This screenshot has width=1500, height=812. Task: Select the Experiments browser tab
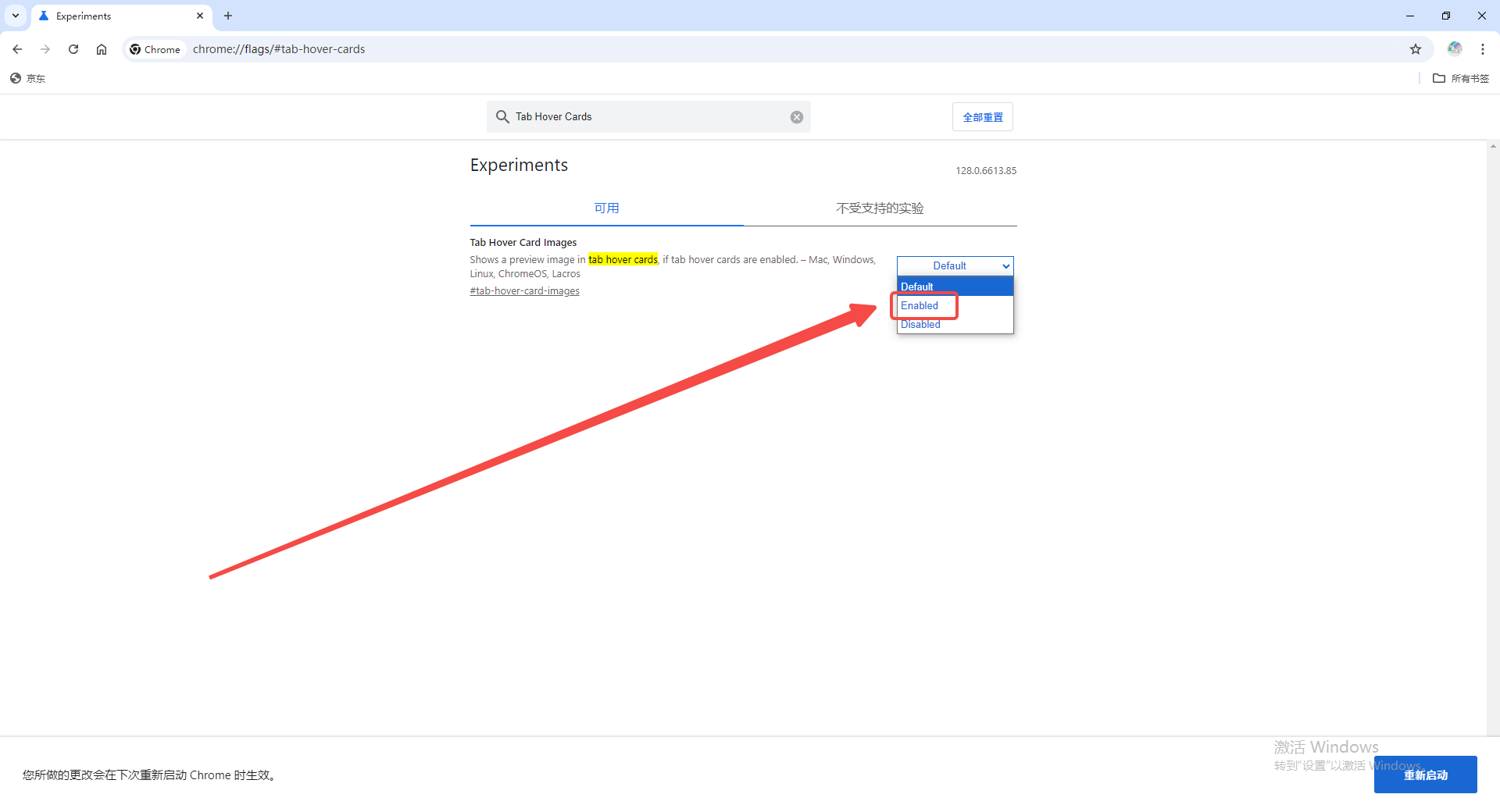tap(121, 16)
